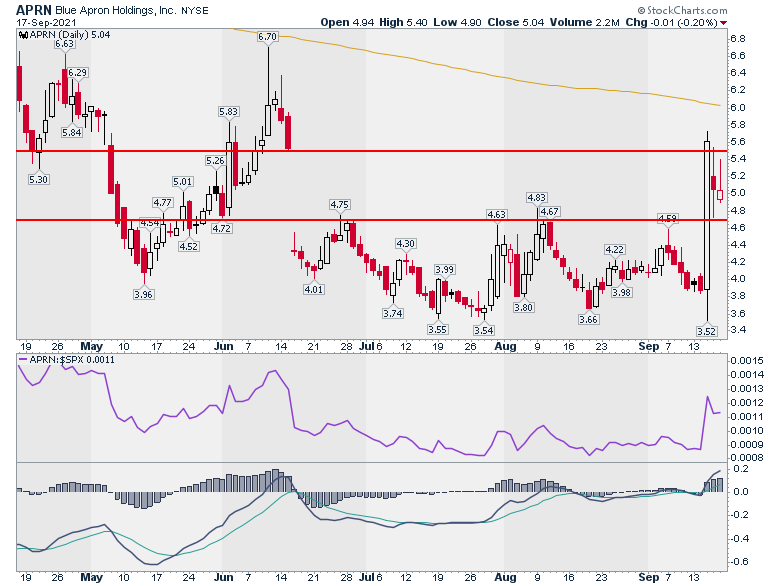The image size is (780, 586).
Task: Click the Aug label on price chart axis
Action: [x=505, y=346]
